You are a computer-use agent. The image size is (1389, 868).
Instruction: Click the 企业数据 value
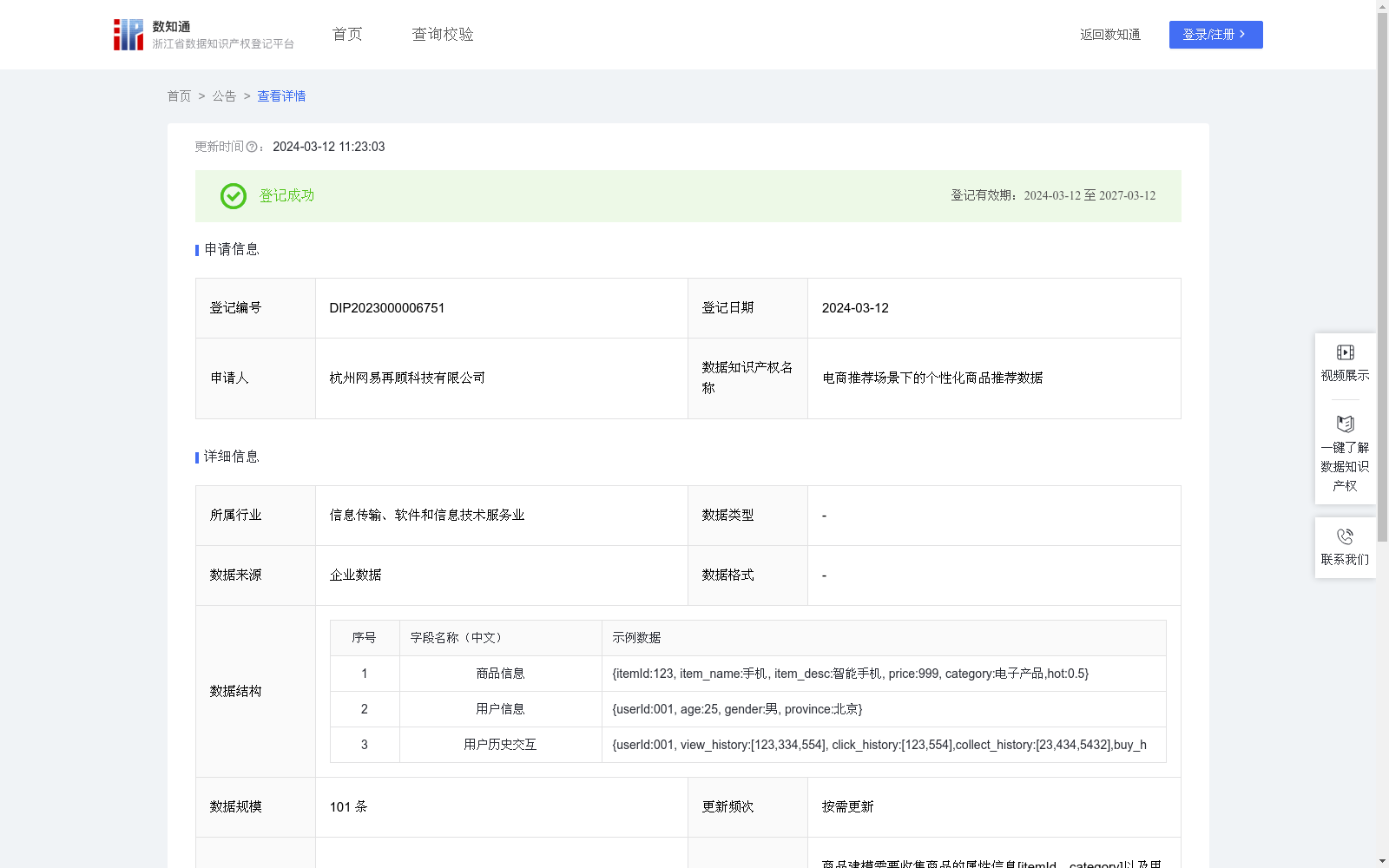[x=356, y=575]
